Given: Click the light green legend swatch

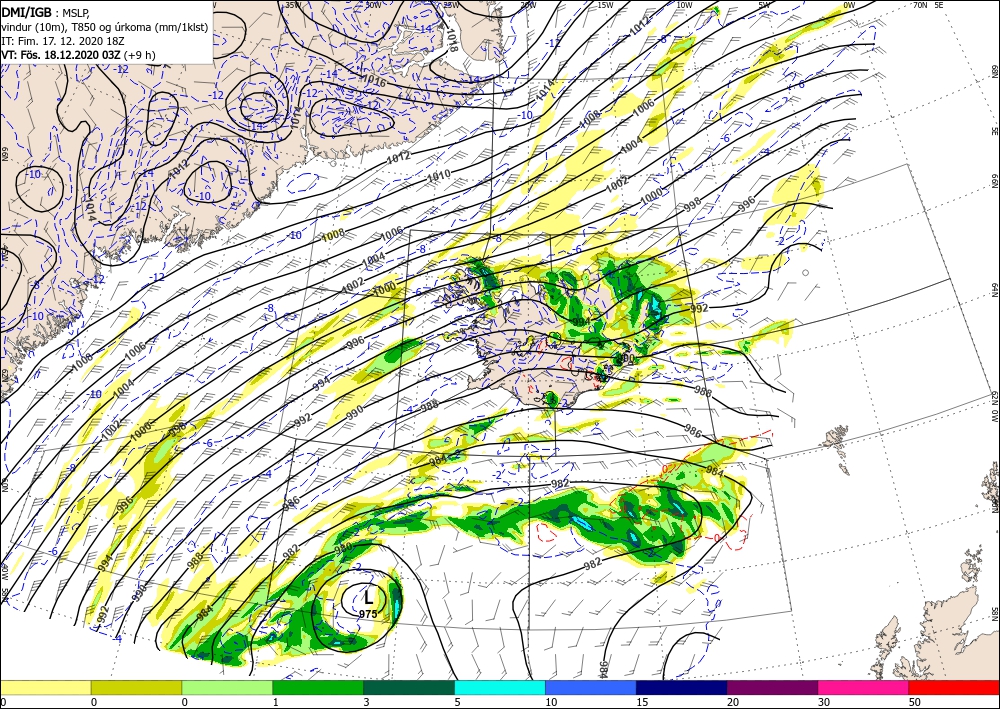Looking at the screenshot, I should (227, 687).
